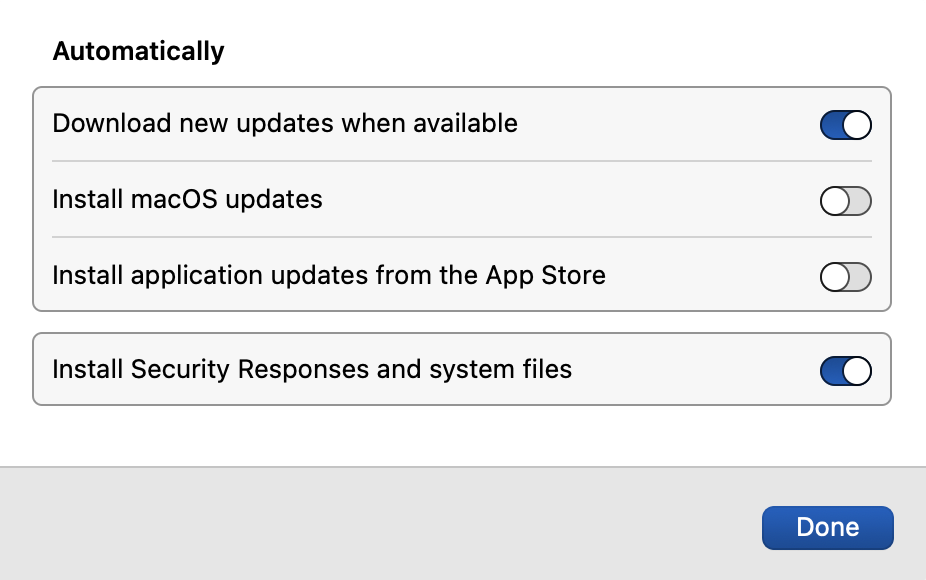This screenshot has height=580, width=926.
Task: Click the white knob of macOS updates switch
Action: (x=834, y=201)
